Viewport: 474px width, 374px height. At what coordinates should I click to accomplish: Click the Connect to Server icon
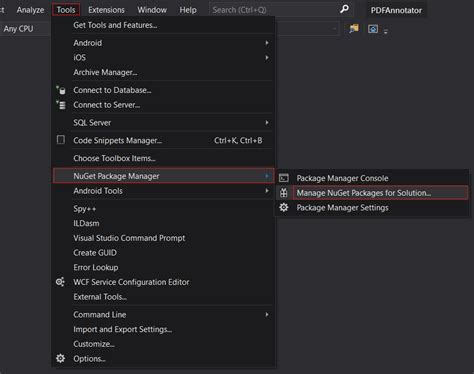(61, 105)
